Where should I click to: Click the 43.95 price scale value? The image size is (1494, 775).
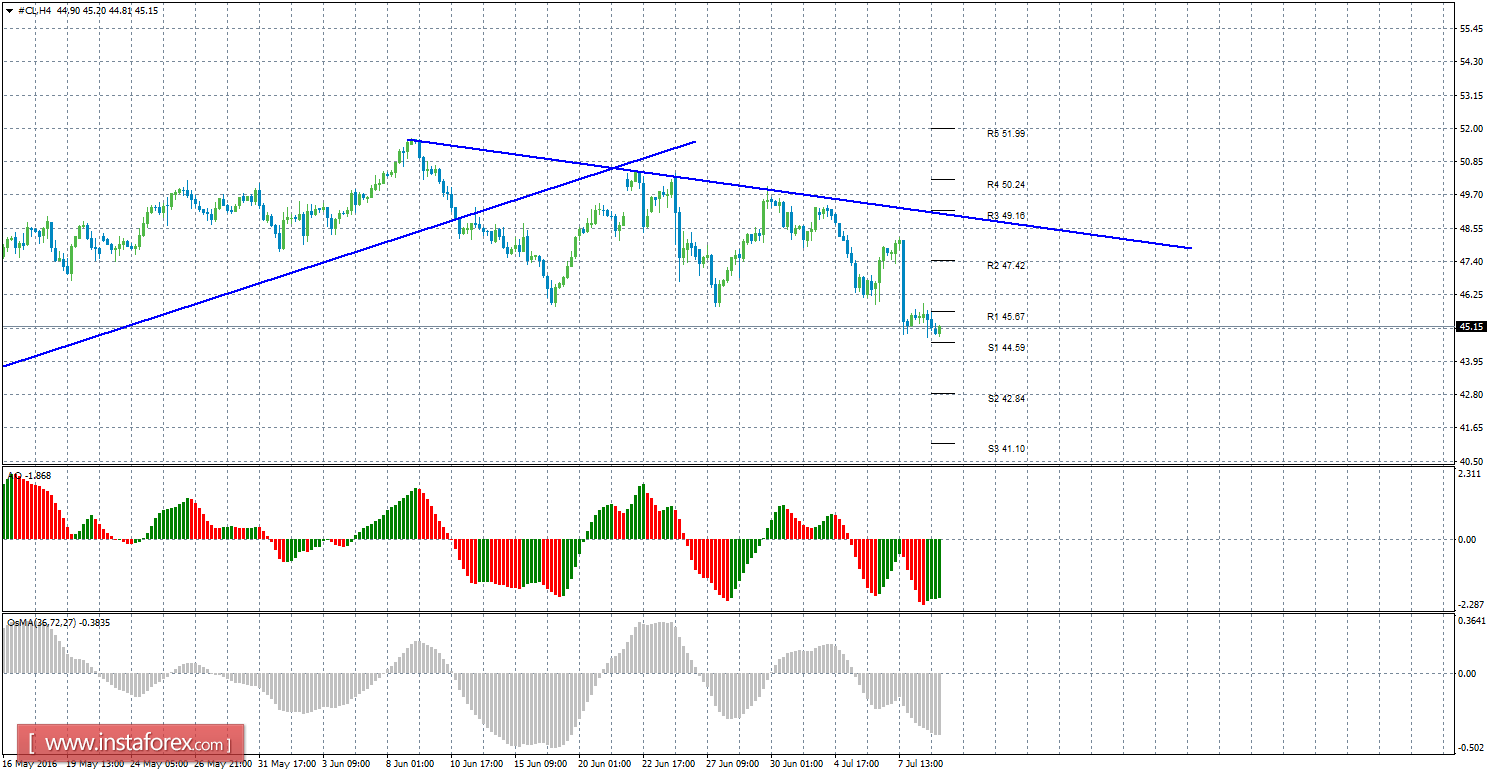pyautogui.click(x=1471, y=362)
